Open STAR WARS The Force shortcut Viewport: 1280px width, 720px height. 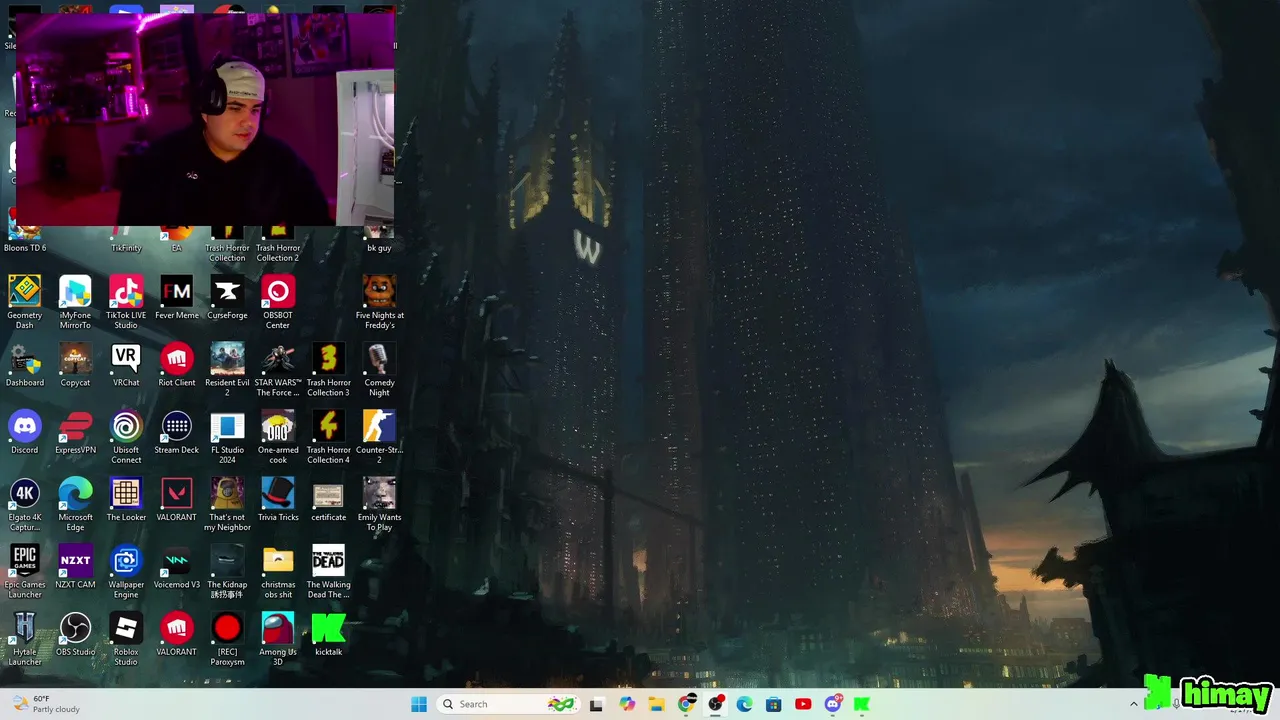click(278, 369)
